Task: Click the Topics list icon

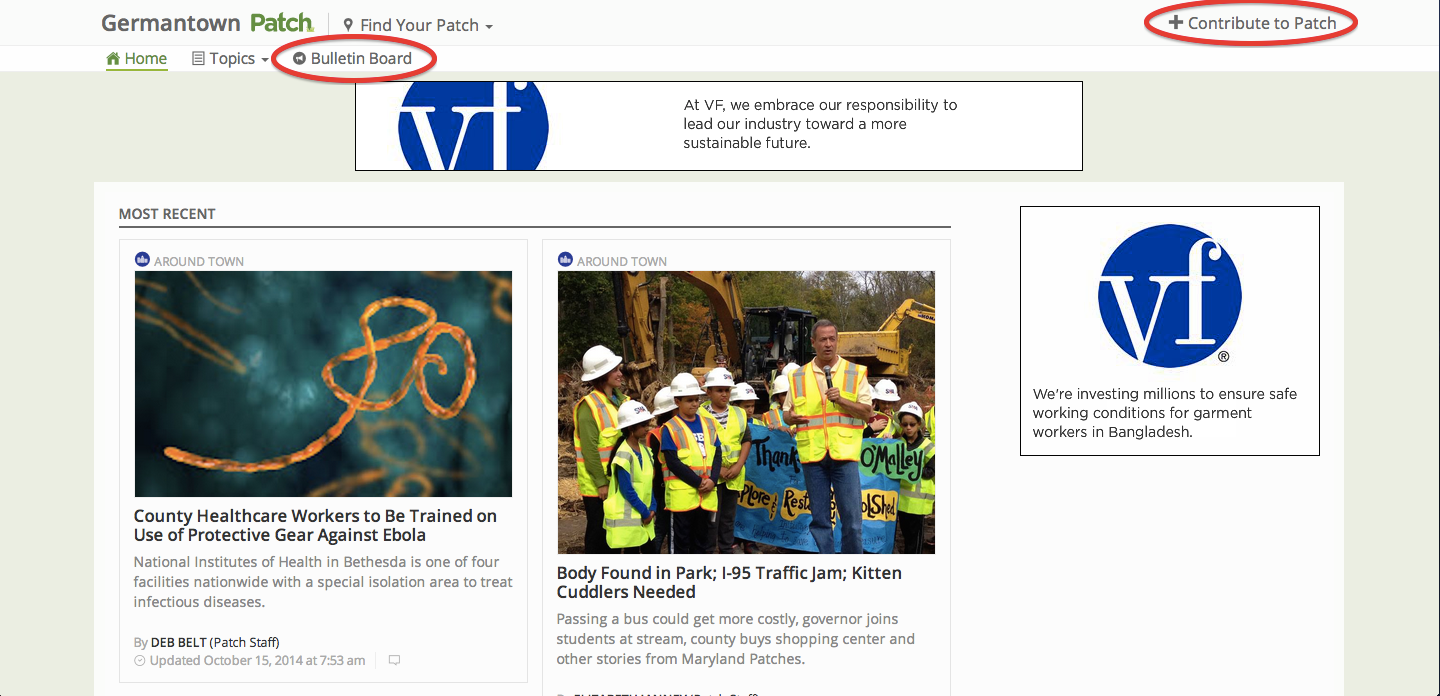Action: [198, 59]
